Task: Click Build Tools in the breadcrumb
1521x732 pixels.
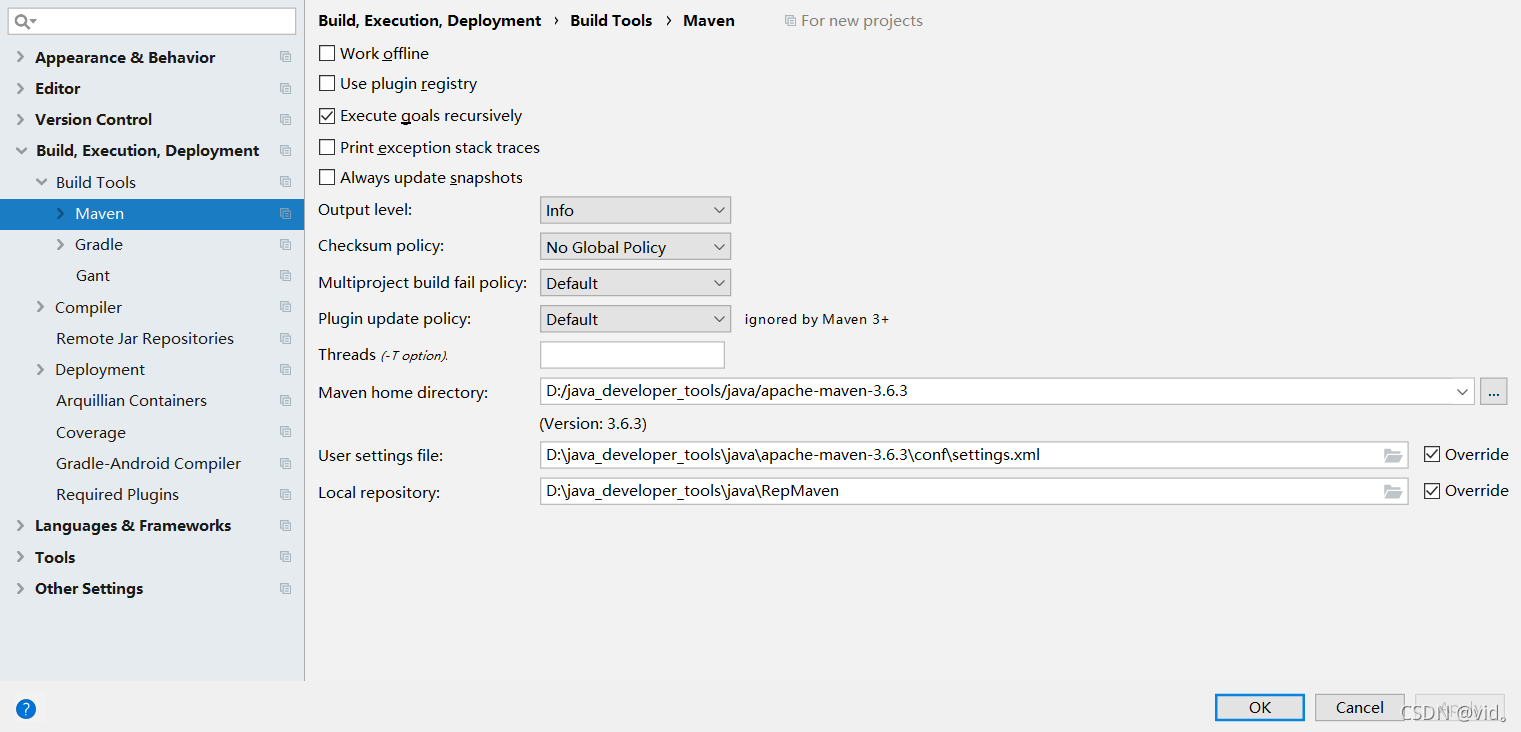Action: pyautogui.click(x=611, y=20)
